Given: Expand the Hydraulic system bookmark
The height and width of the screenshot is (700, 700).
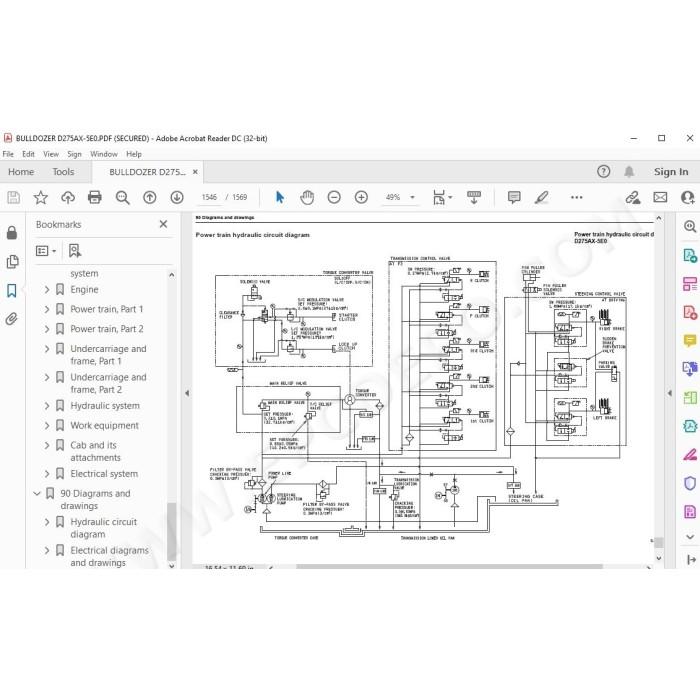Looking at the screenshot, I should point(47,406).
